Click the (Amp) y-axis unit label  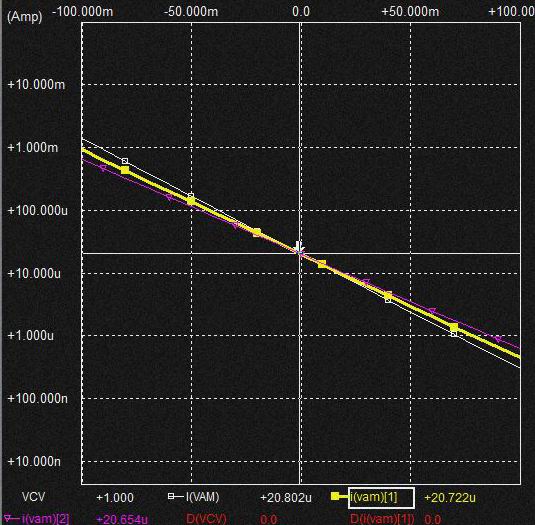(x=25, y=16)
